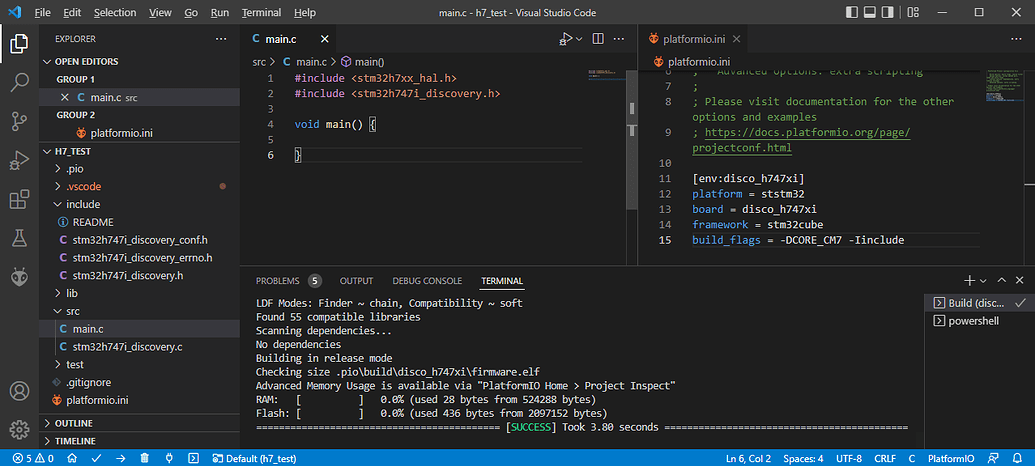Open the debug run dropdown arrow
The image size is (1035, 466).
(x=579, y=39)
